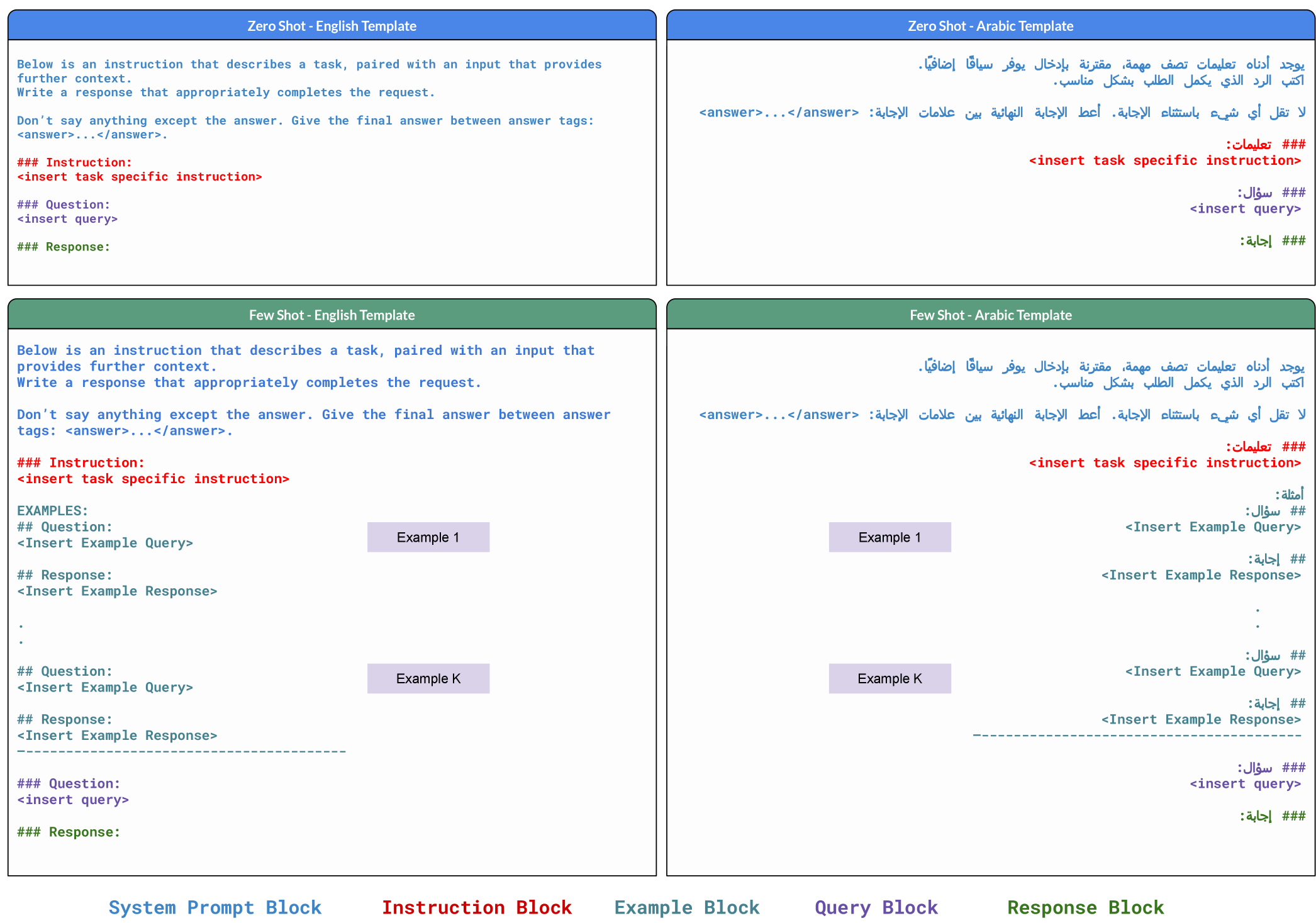1316x923 pixels.
Task: Click the Zero Shot - English Template header
Action: click(x=332, y=26)
